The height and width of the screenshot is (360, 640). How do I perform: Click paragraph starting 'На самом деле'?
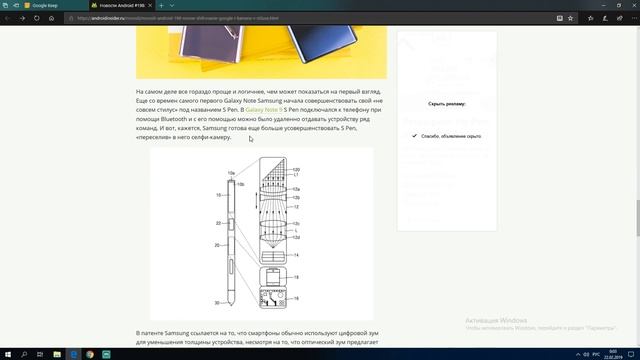pyautogui.click(x=260, y=114)
